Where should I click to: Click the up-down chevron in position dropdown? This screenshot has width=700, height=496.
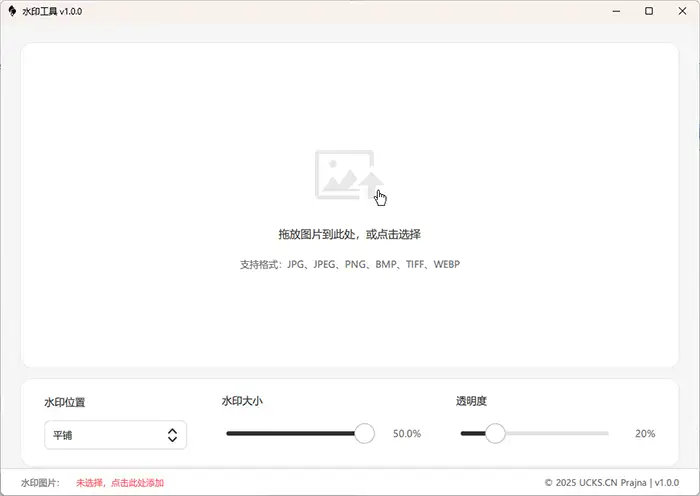point(172,435)
